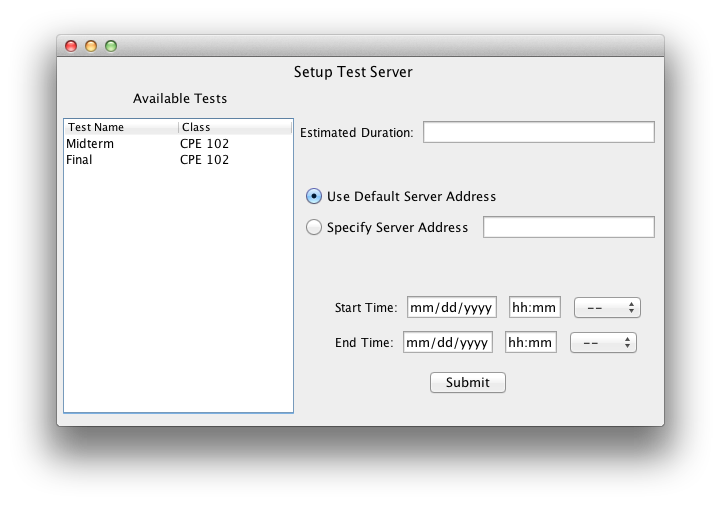Click the Start Time hh:mm field
The width and height of the screenshot is (721, 505).
535,307
